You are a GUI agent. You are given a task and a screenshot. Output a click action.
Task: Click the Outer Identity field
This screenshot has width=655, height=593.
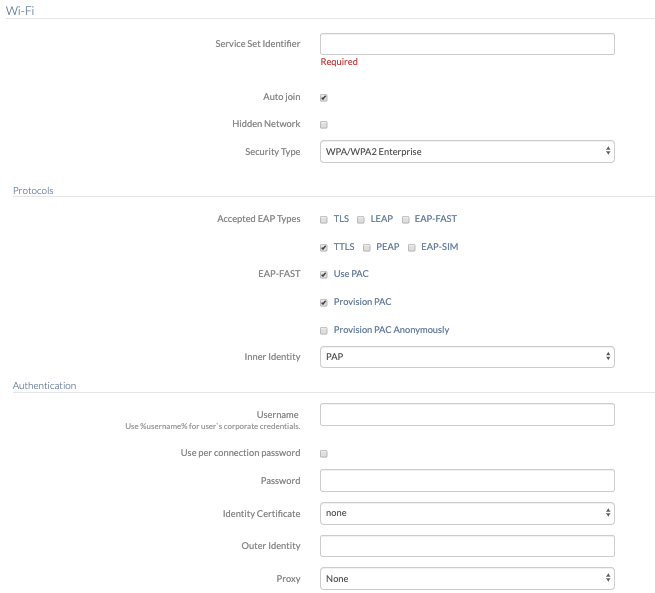pyautogui.click(x=467, y=546)
